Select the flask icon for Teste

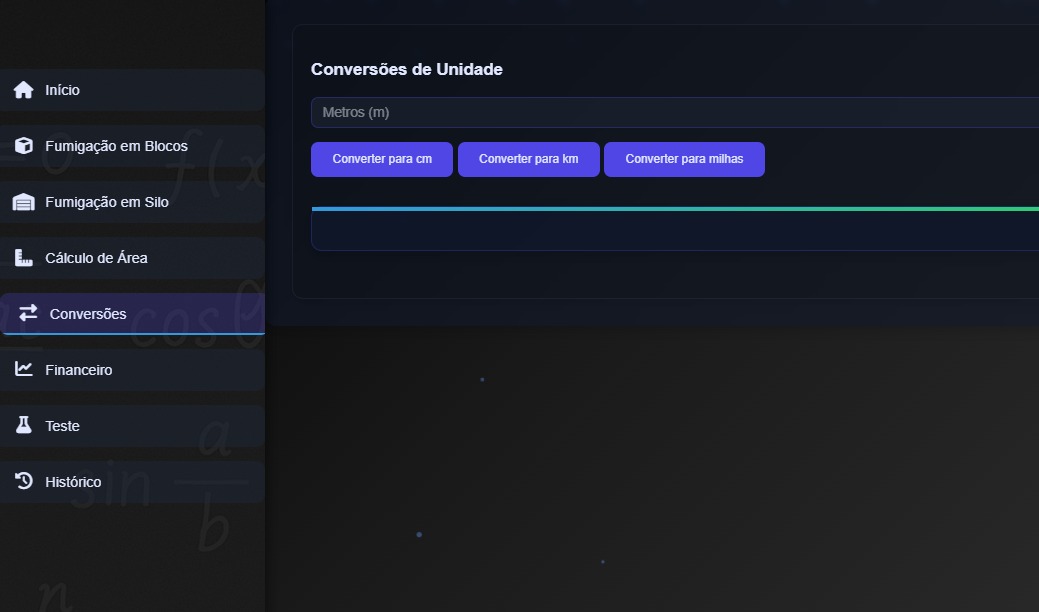point(24,426)
